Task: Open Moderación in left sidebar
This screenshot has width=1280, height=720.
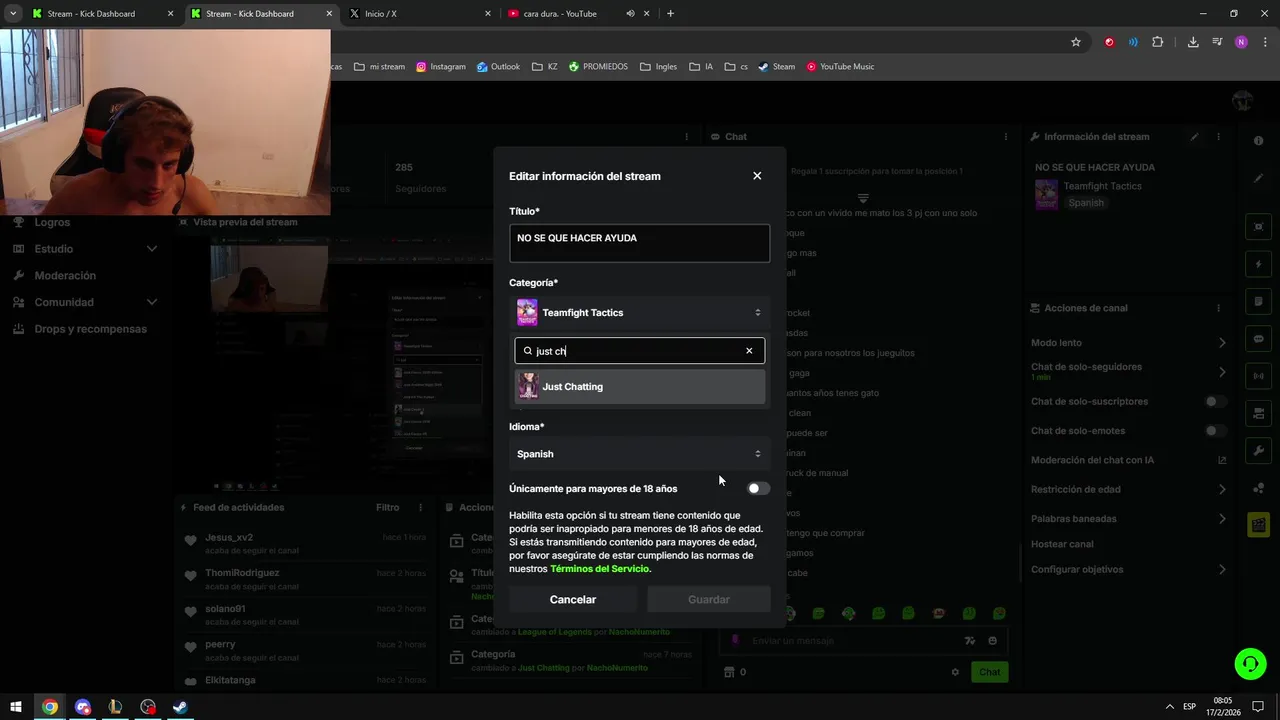Action: coord(65,276)
